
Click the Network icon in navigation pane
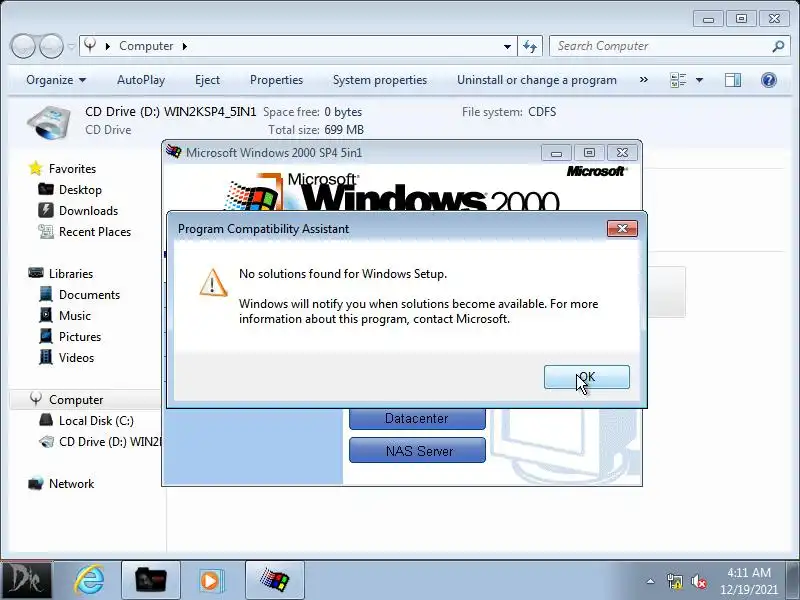tap(35, 483)
